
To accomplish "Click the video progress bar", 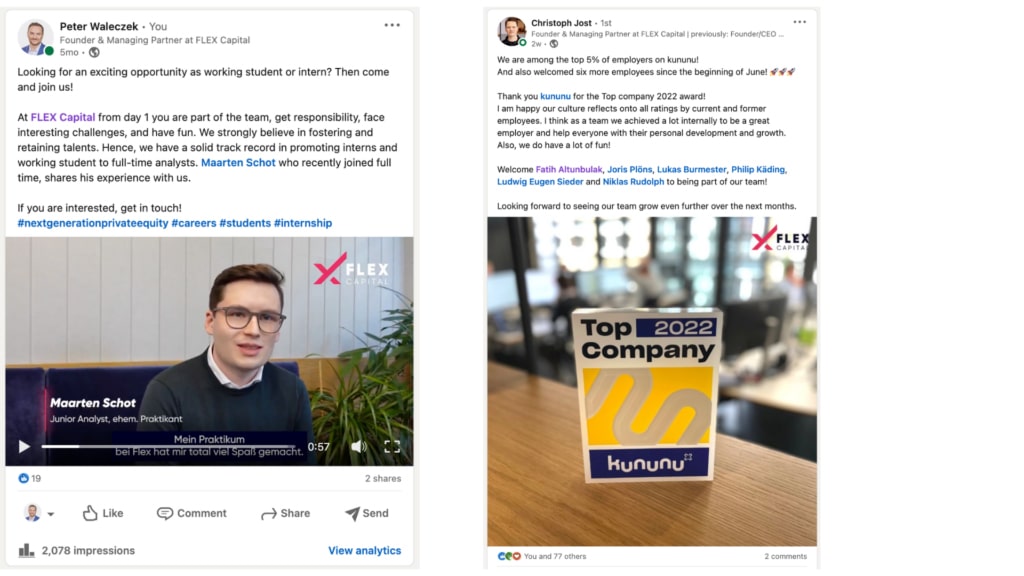I will click(171, 447).
